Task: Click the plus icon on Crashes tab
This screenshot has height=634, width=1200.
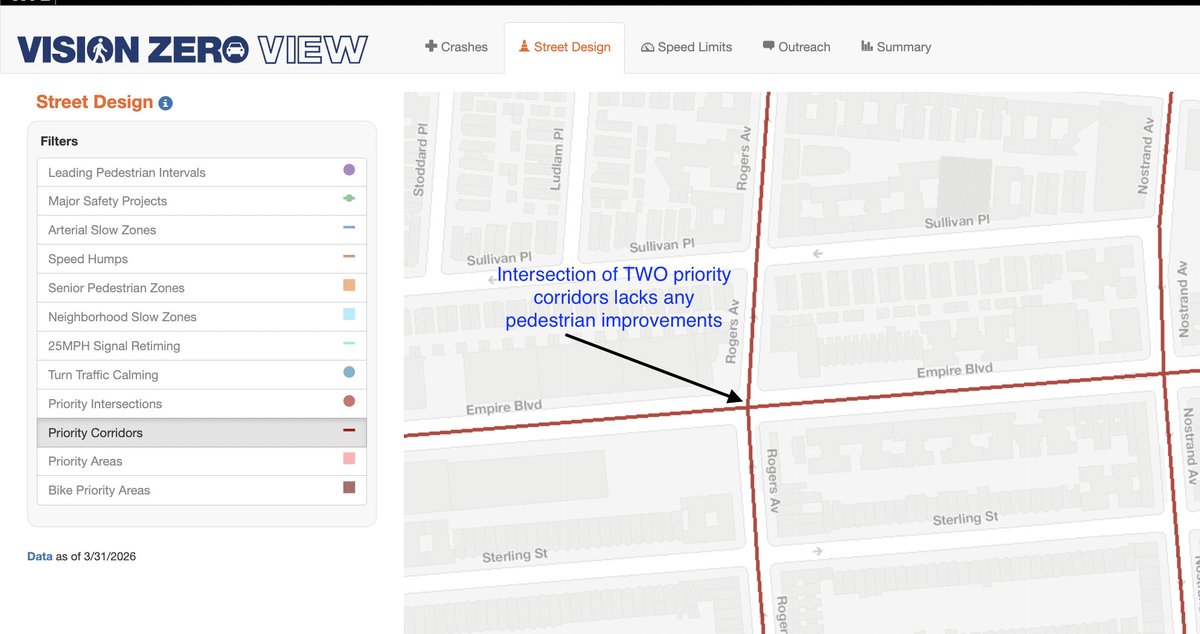Action: [431, 46]
